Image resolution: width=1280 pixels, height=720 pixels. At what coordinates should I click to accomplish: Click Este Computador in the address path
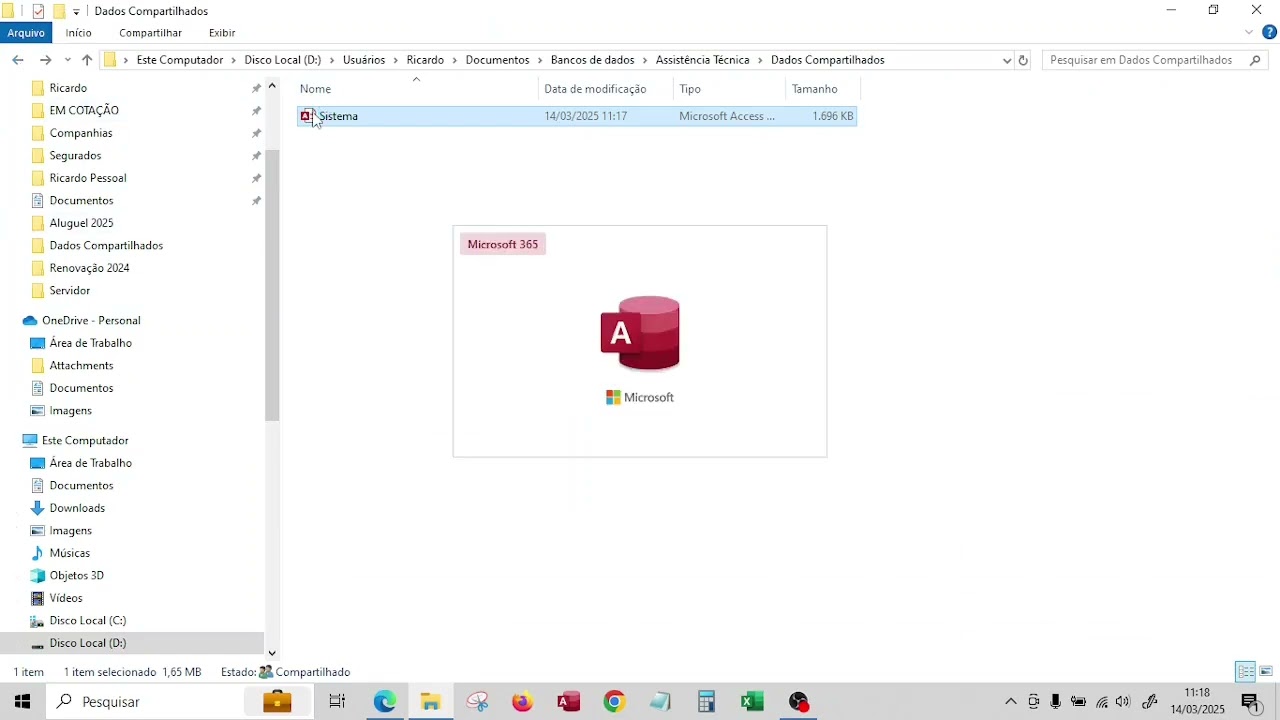pyautogui.click(x=180, y=60)
